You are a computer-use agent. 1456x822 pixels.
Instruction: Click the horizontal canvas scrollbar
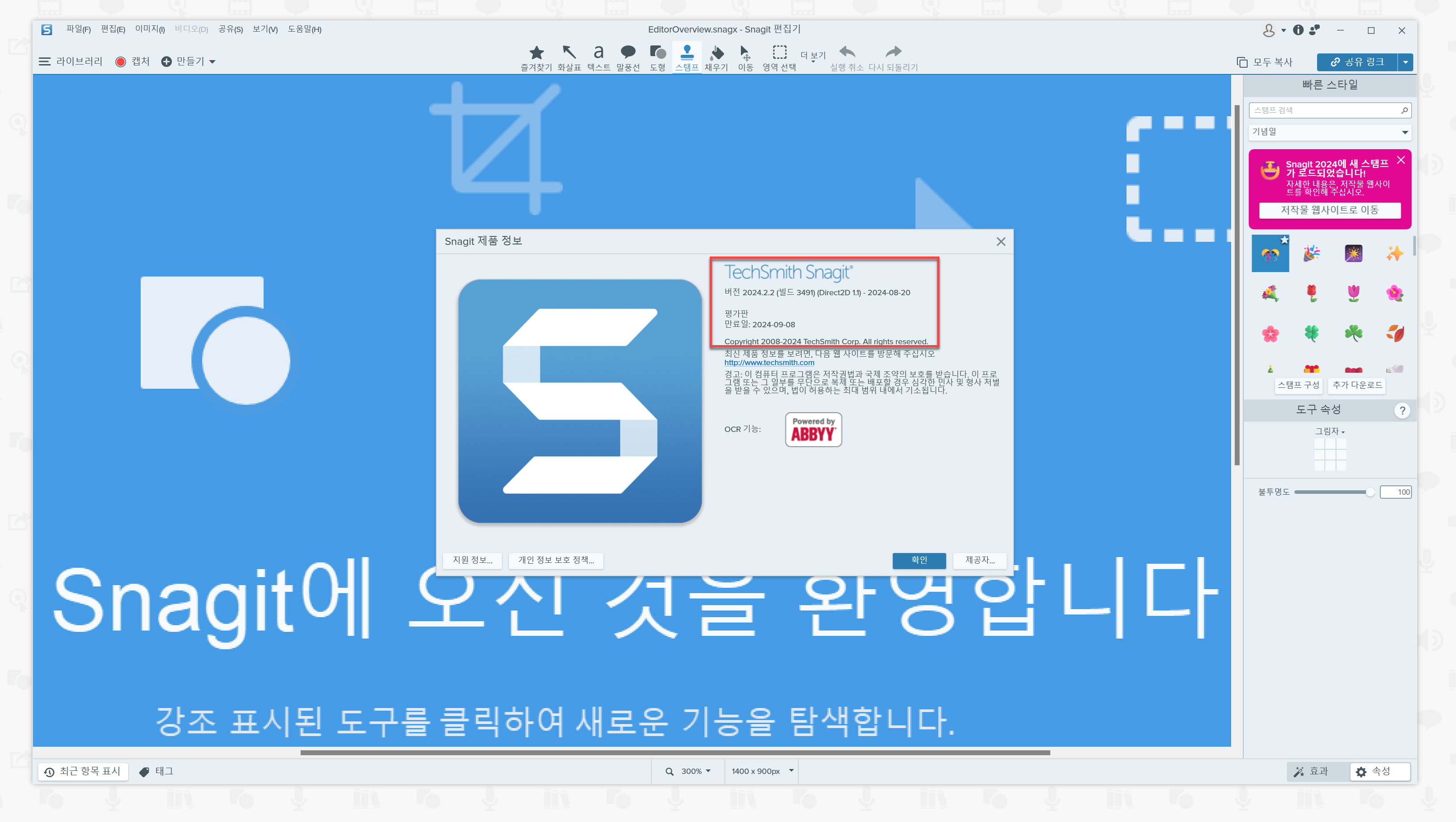[675, 753]
